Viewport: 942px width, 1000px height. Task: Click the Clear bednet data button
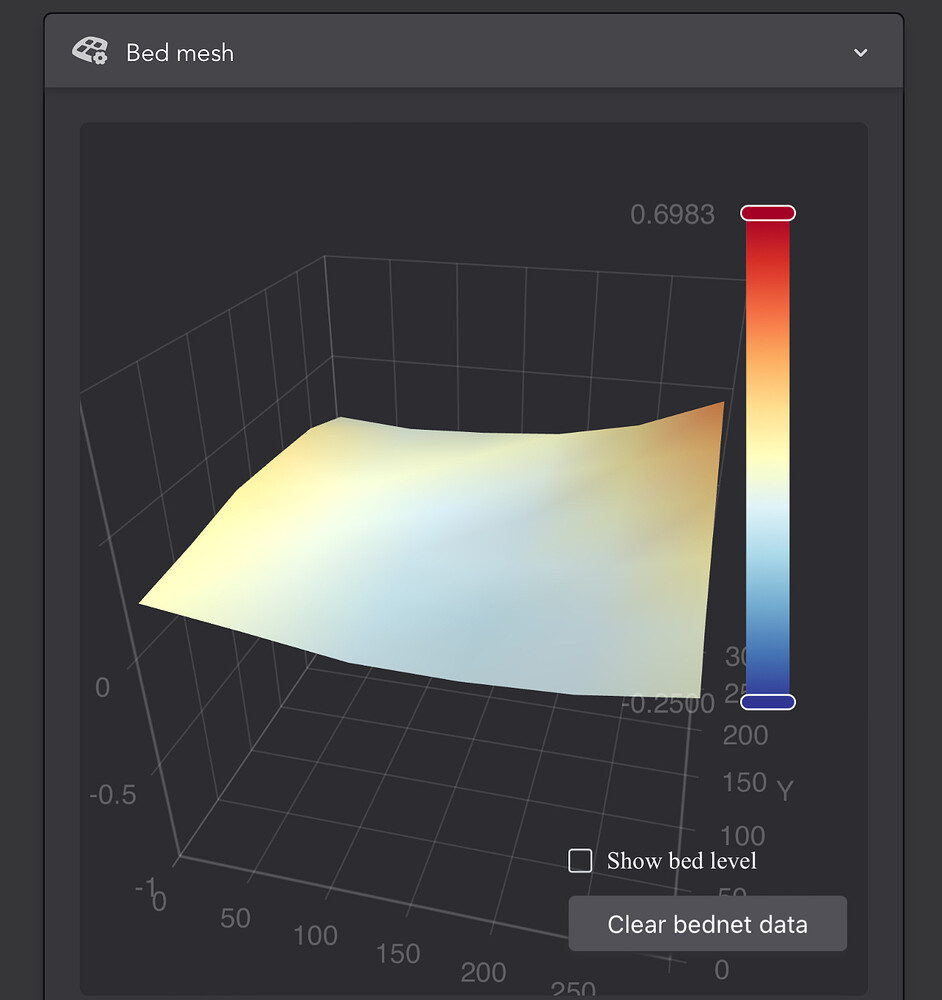[707, 923]
